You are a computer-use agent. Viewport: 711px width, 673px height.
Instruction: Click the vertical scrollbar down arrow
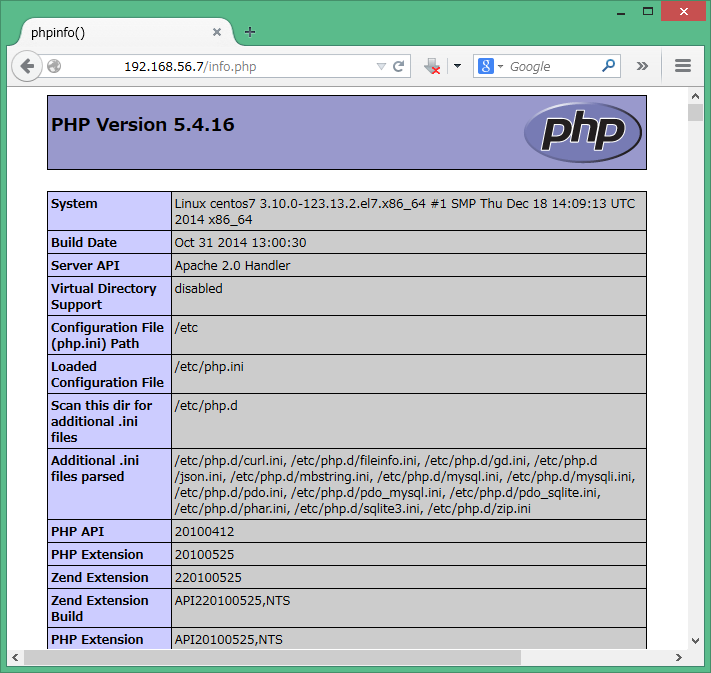coord(695,640)
